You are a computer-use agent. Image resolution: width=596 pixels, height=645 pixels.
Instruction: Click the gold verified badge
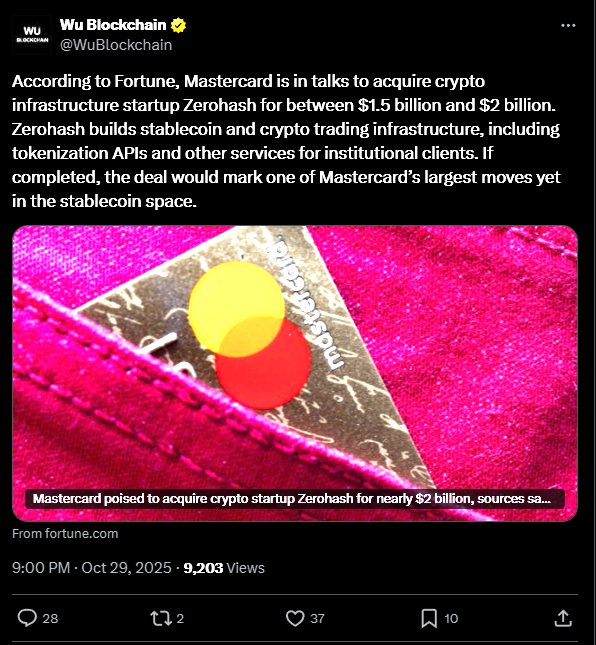[x=179, y=25]
